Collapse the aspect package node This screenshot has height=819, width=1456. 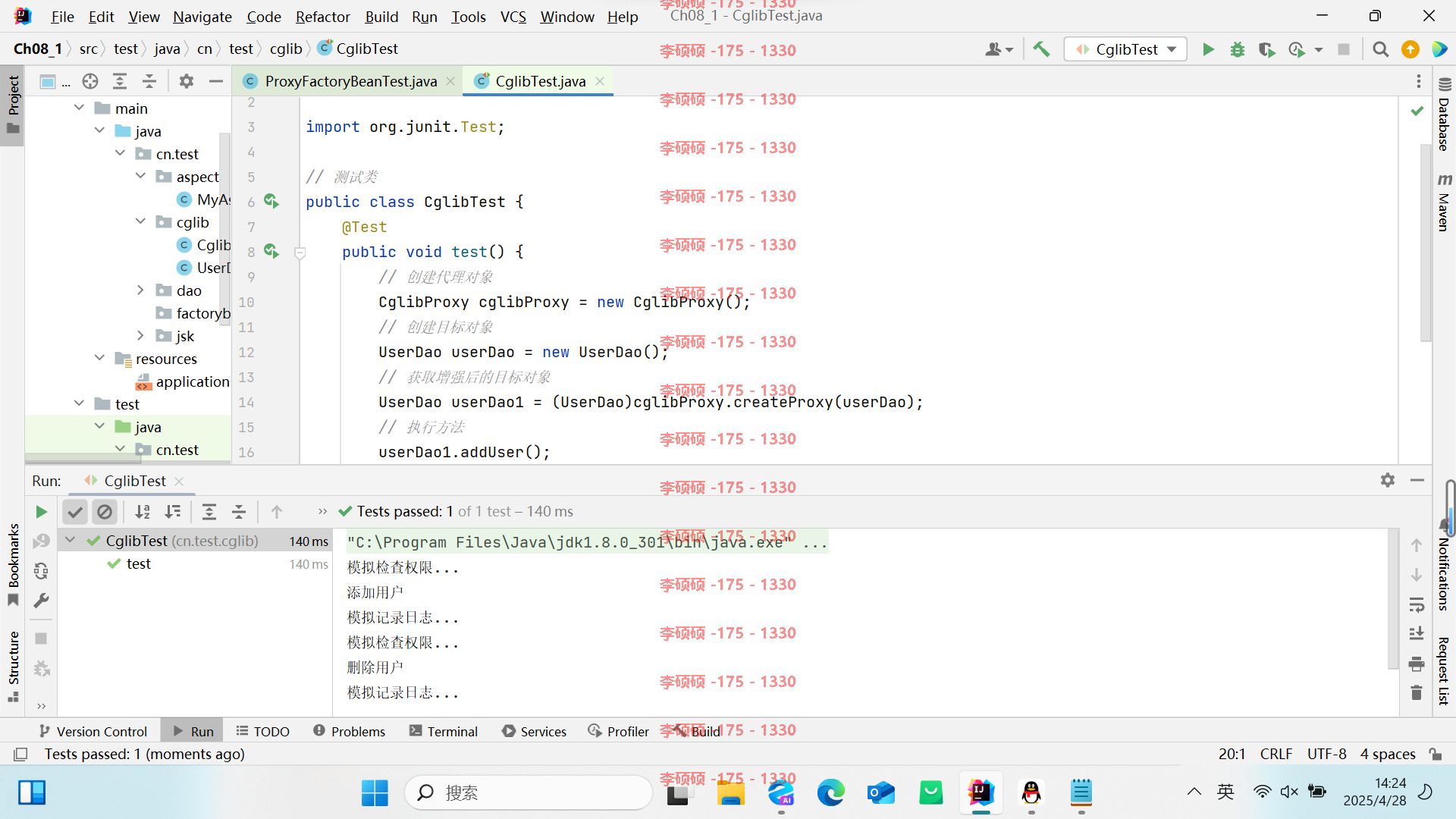[141, 177]
